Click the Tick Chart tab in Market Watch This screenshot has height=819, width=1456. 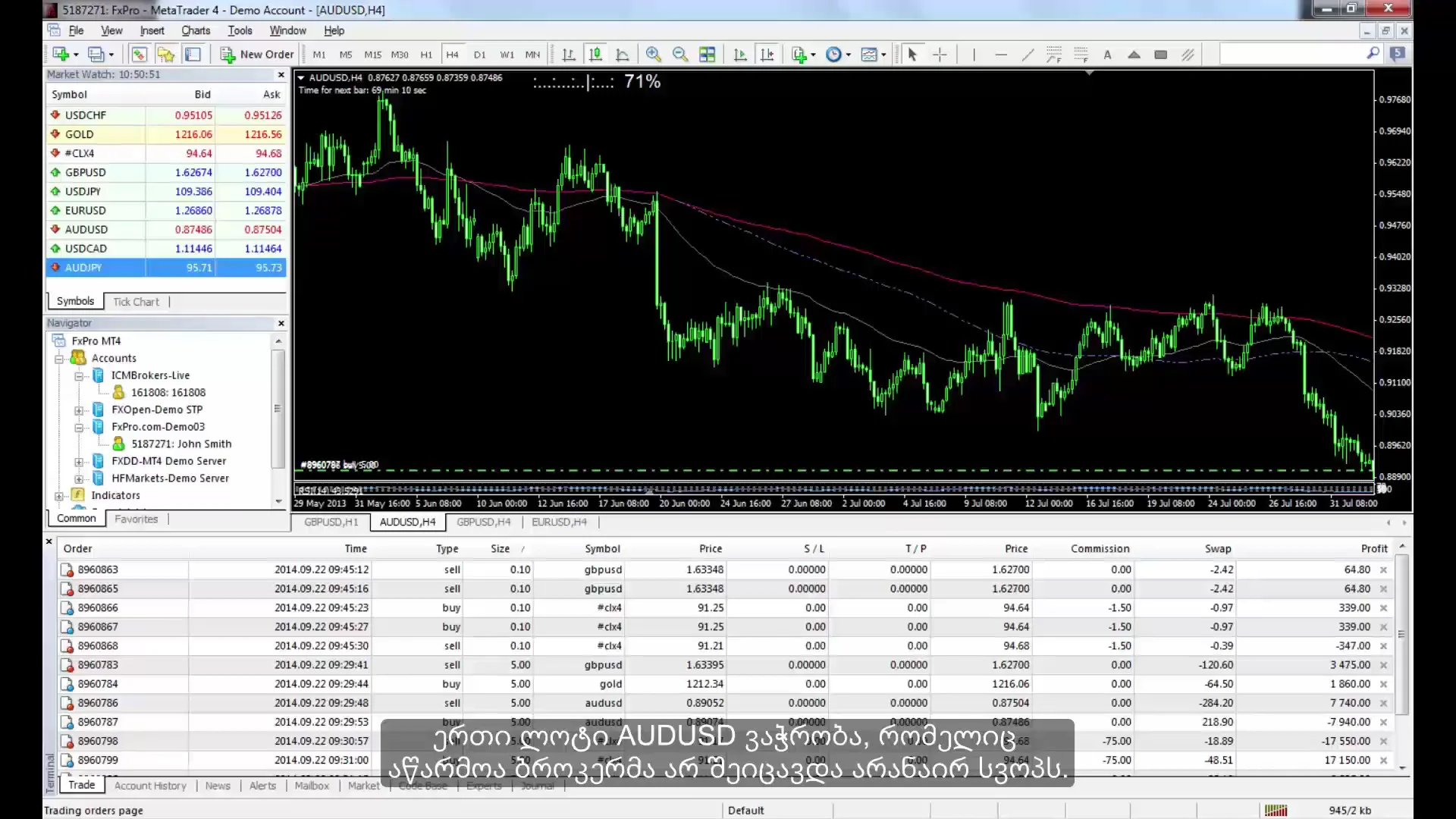136,301
